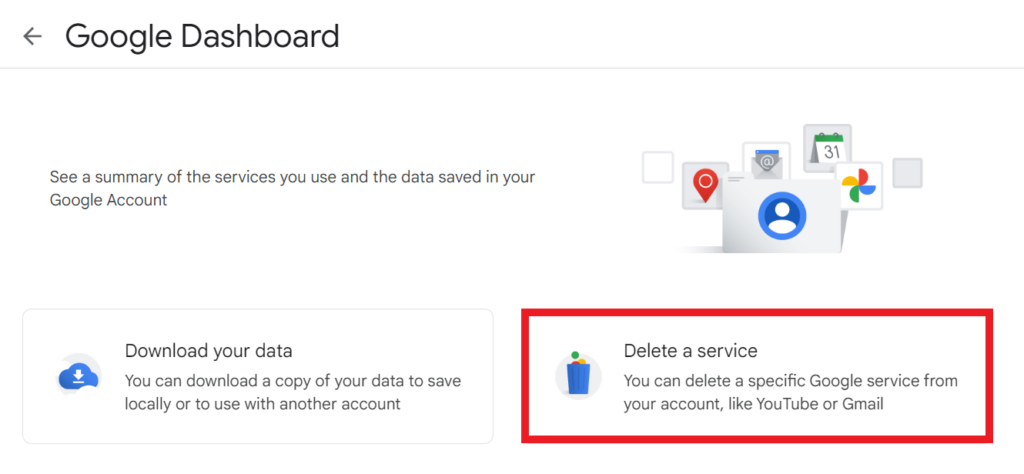Viewport: 1024px width, 474px height.
Task: Click the empty square left of Maps pin
Action: point(658,168)
